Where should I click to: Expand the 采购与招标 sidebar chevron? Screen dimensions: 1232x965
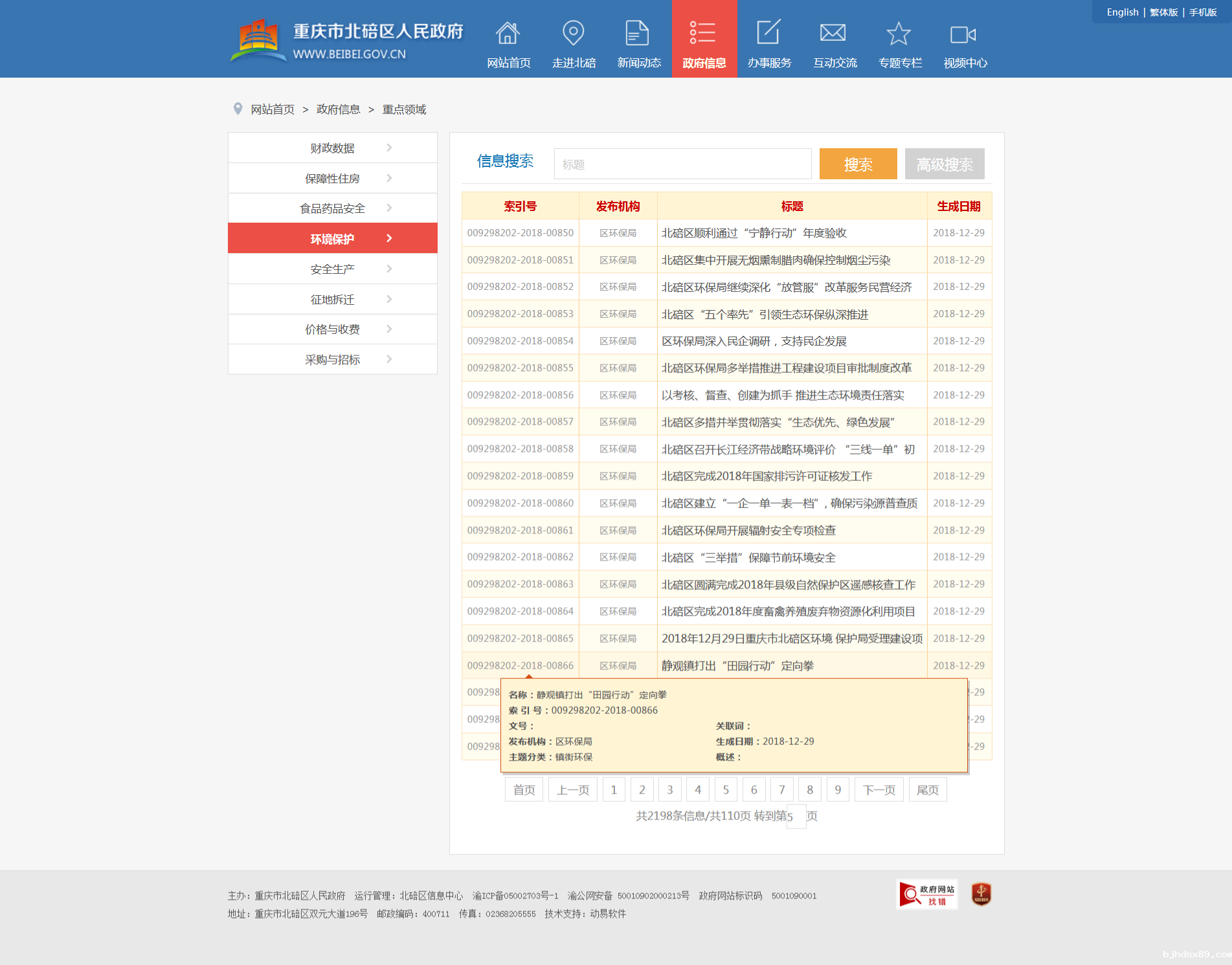click(x=389, y=359)
